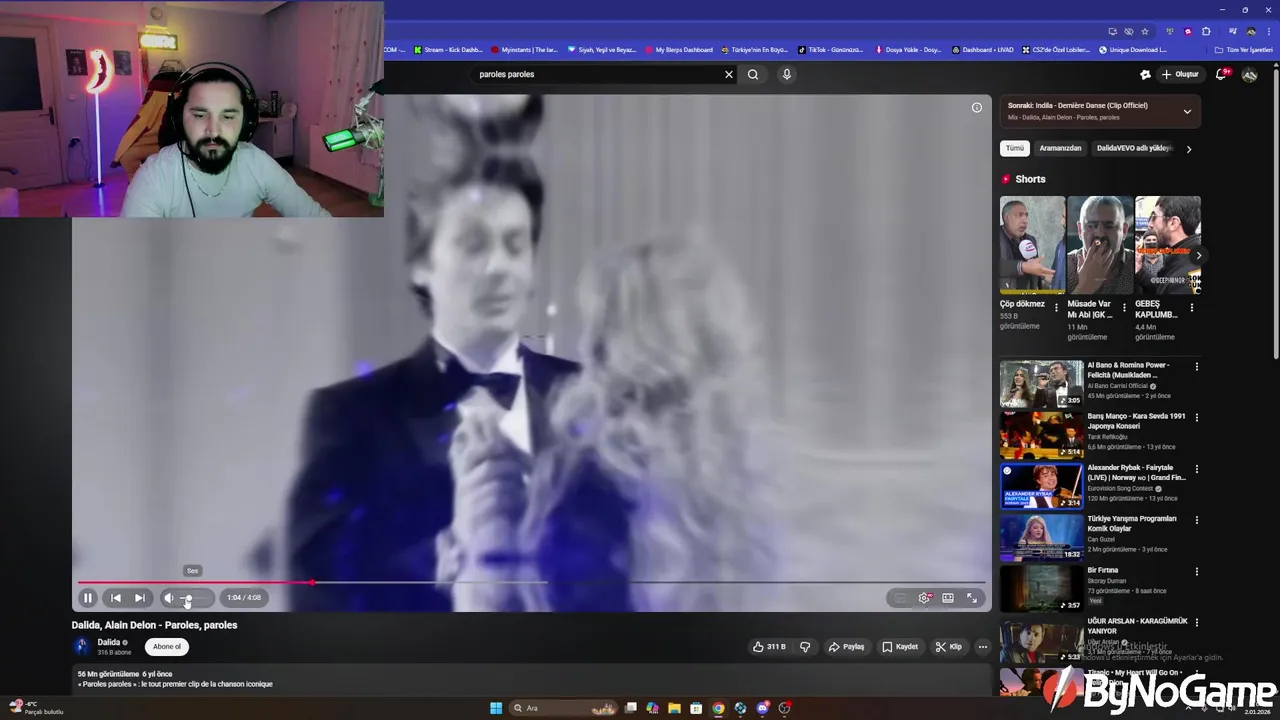Open options for Alexander Rybak video

(1196, 469)
